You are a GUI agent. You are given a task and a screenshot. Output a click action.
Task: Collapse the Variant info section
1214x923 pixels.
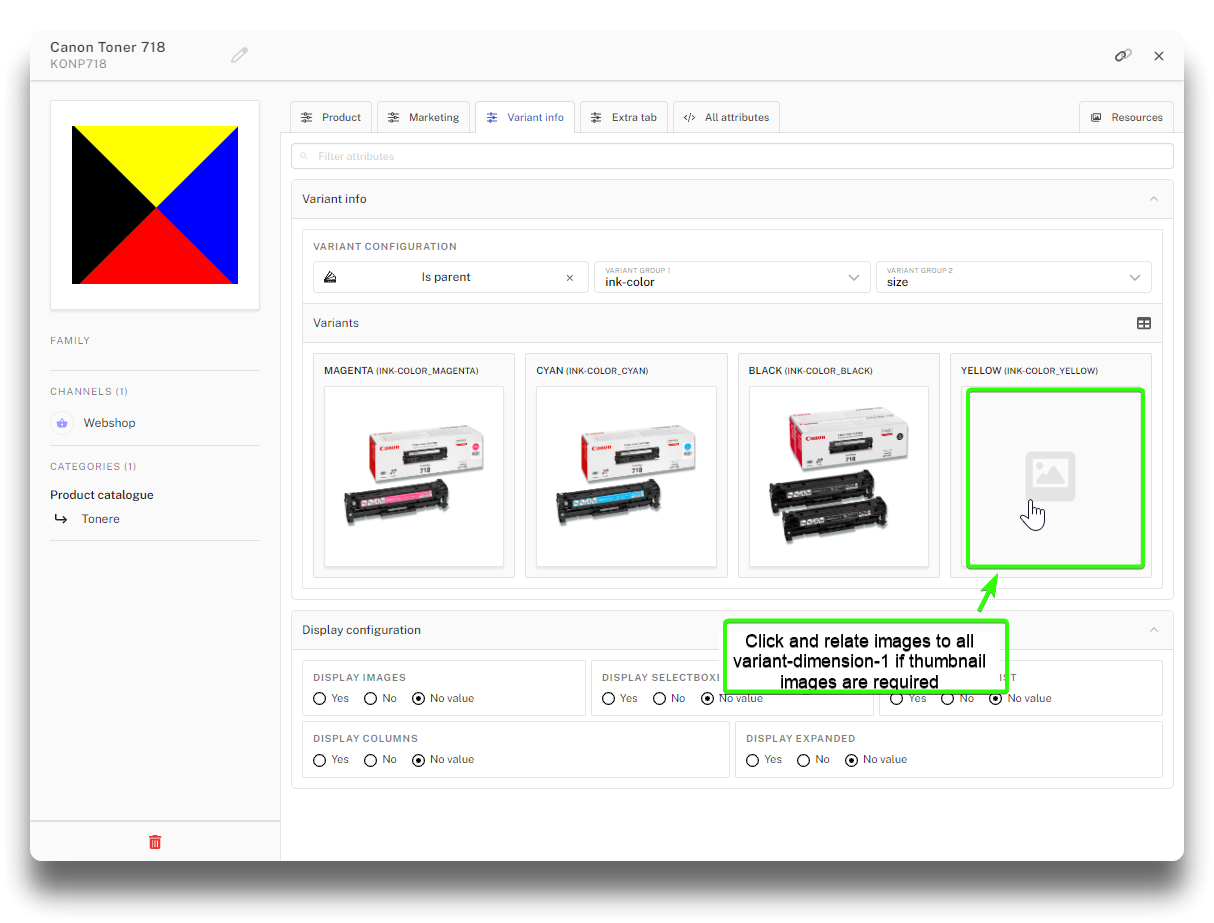(1154, 199)
